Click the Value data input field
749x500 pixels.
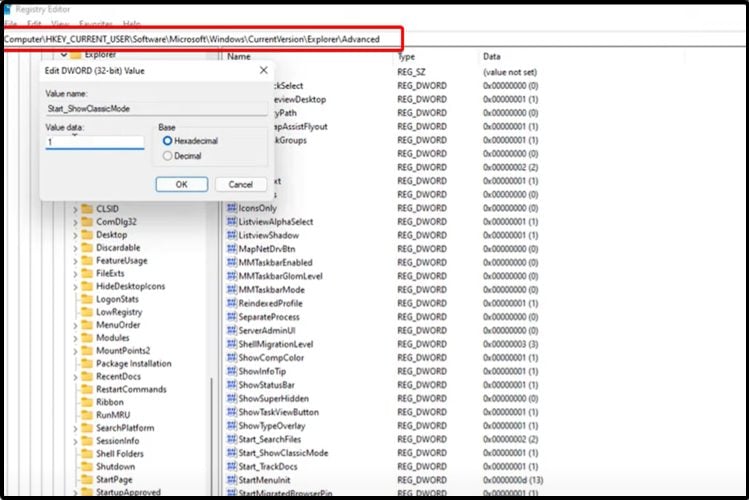(95, 142)
